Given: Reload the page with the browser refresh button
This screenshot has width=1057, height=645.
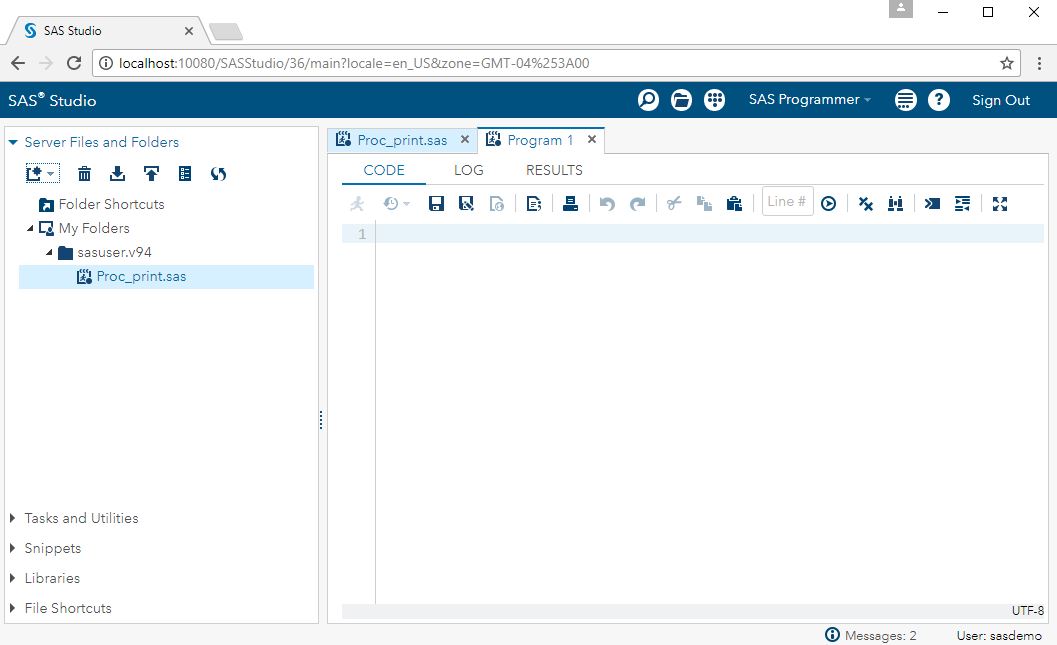Looking at the screenshot, I should coord(74,63).
